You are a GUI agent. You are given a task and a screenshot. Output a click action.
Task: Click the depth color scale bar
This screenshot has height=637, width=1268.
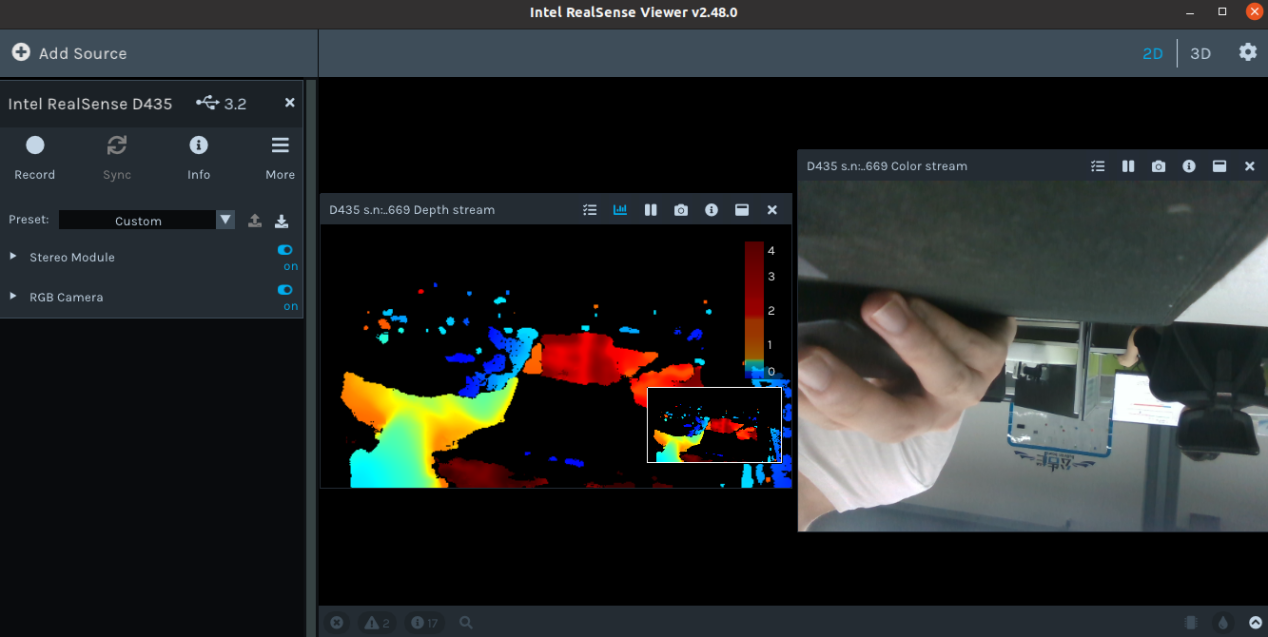pos(754,305)
